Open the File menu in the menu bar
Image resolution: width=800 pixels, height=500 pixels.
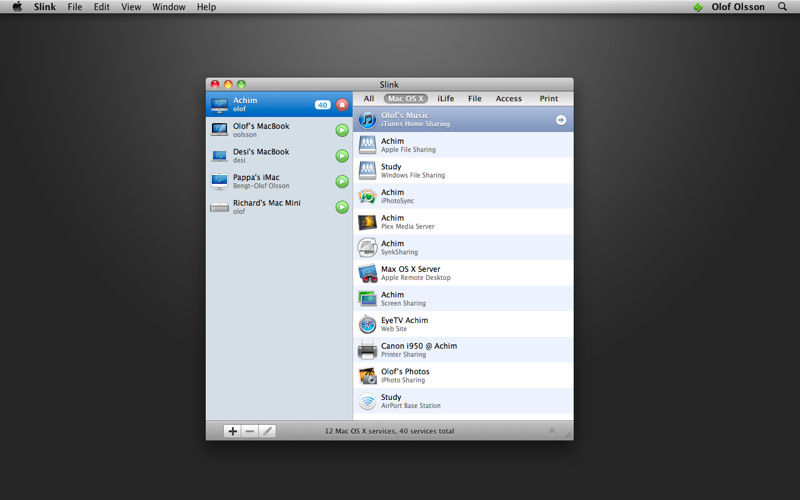point(75,7)
